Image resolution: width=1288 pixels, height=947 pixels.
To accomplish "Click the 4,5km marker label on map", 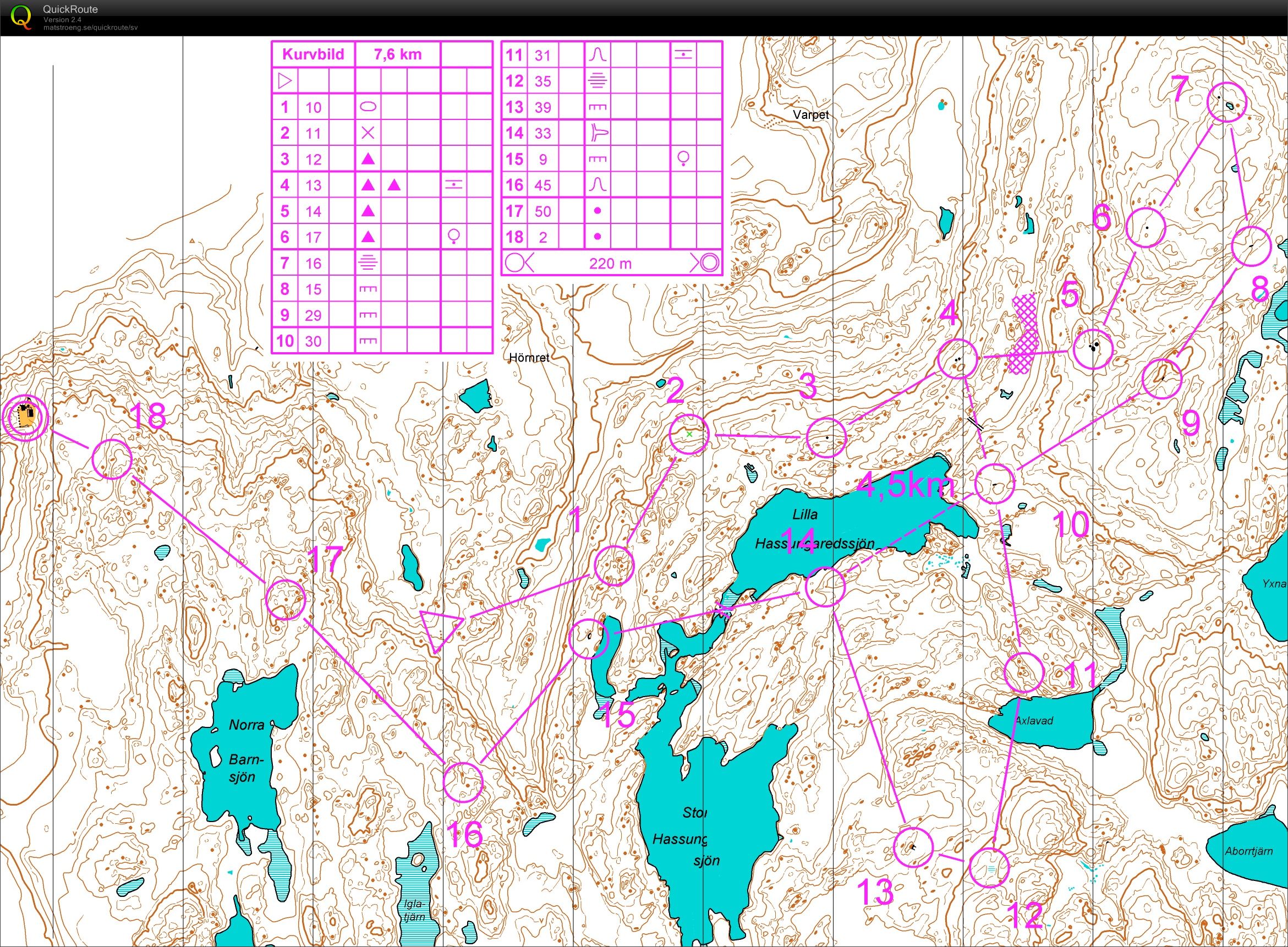I will pos(906,486).
